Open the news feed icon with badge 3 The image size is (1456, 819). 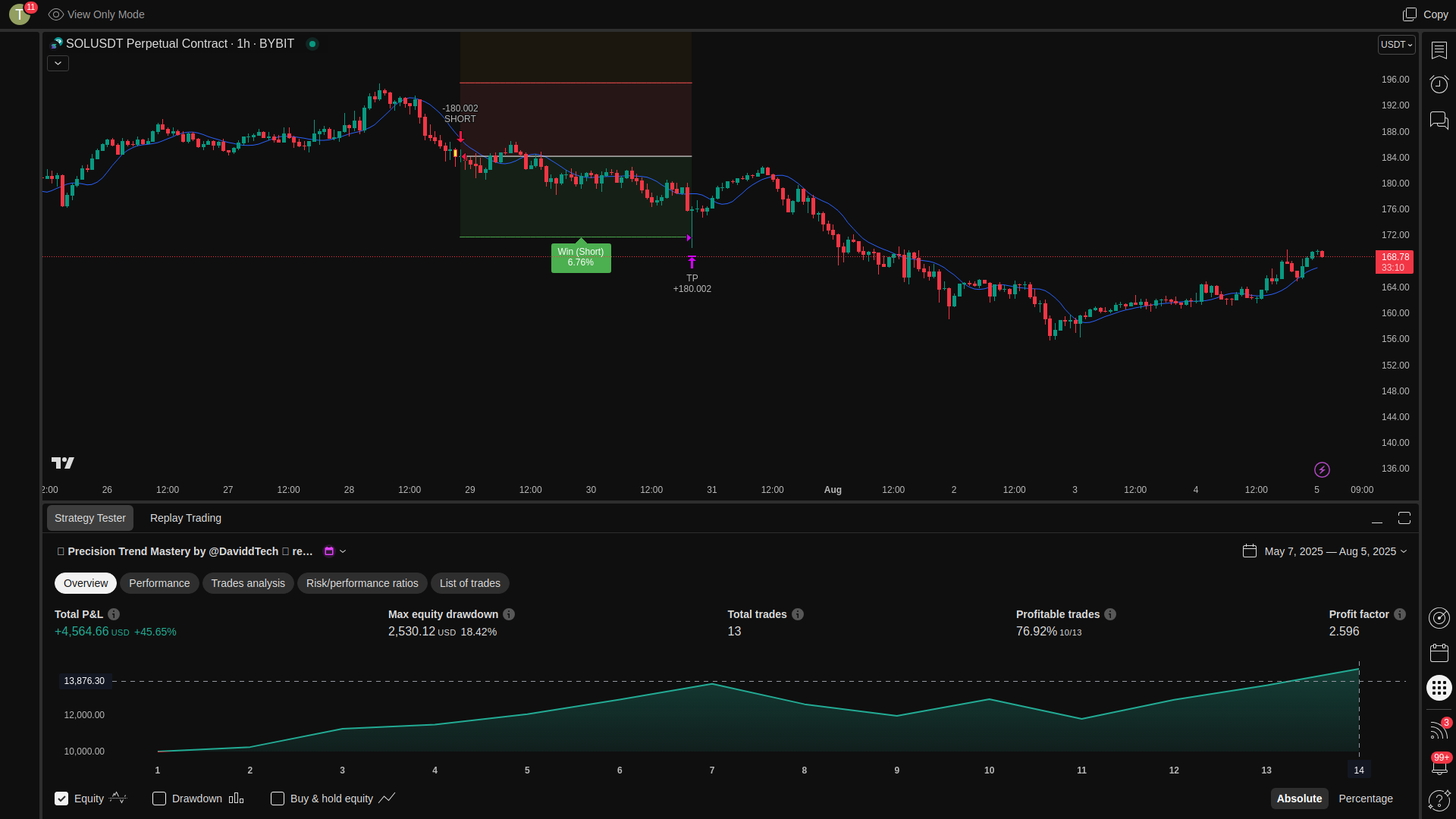(x=1439, y=729)
